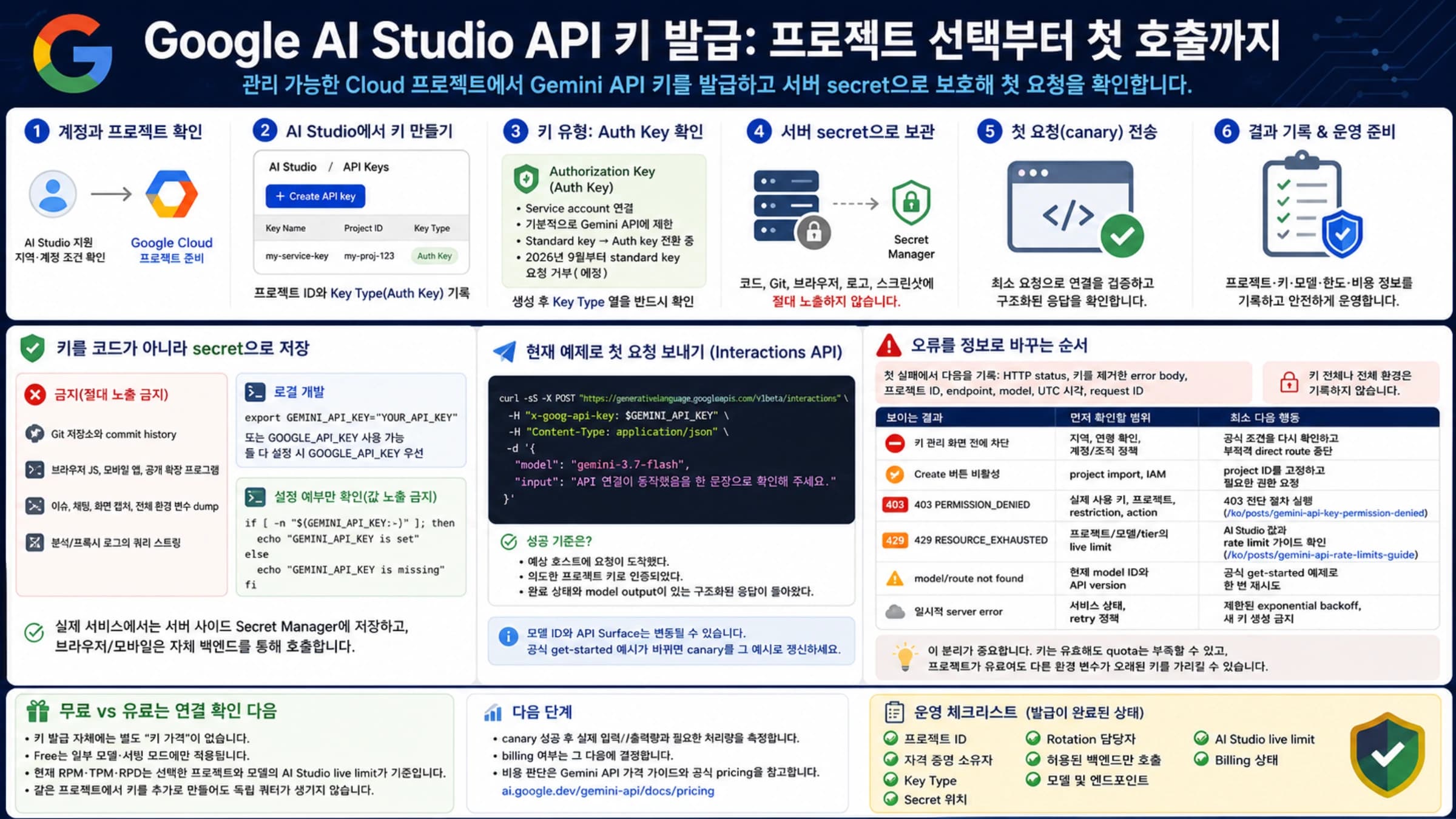Viewport: 1456px width, 819px height.
Task: Click the Auth Key badge in table
Action: tap(434, 256)
